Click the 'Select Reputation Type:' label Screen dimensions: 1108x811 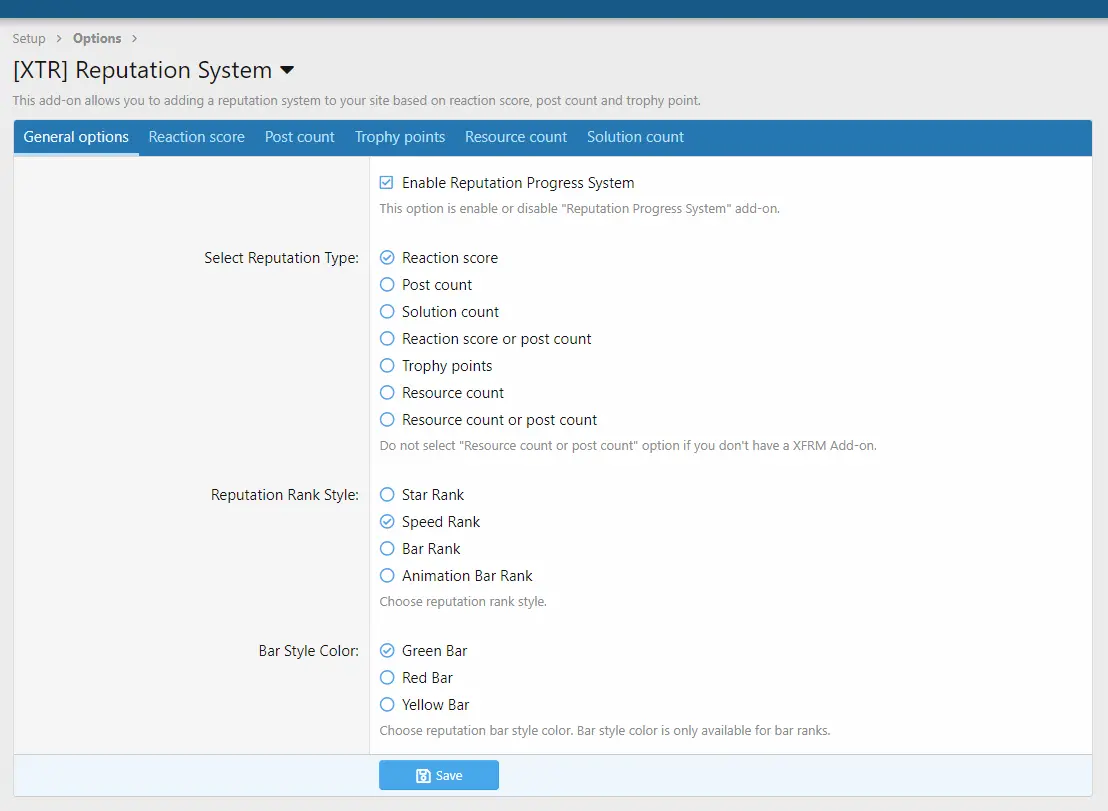pos(281,258)
